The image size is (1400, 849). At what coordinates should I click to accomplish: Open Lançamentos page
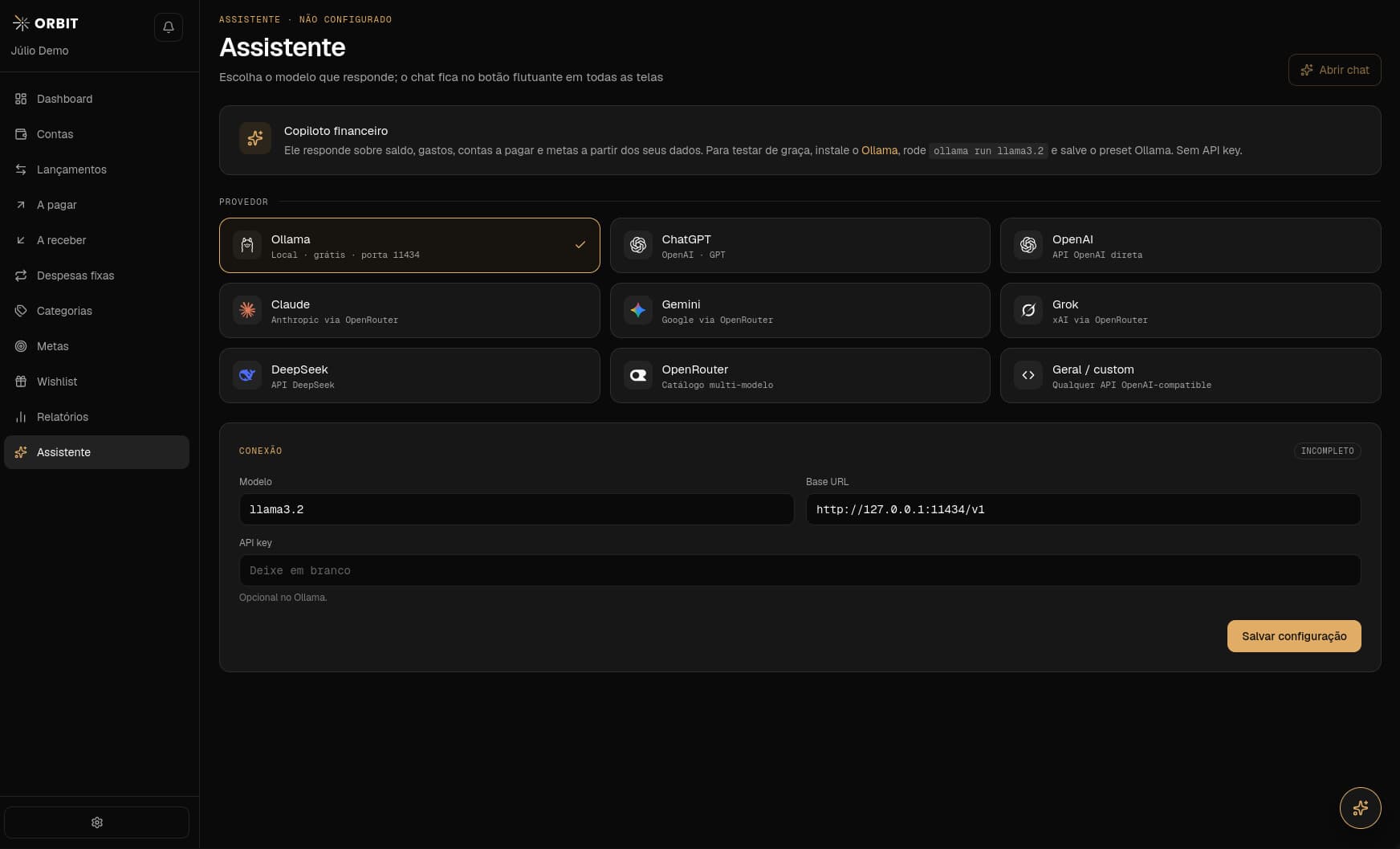pyautogui.click(x=97, y=169)
